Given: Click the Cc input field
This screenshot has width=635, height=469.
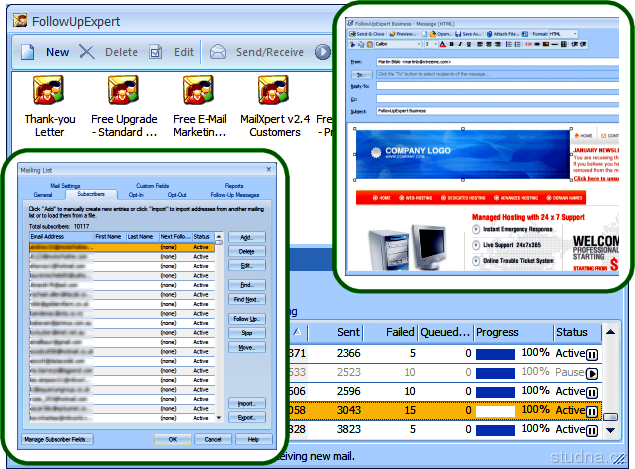Looking at the screenshot, I should (497, 98).
